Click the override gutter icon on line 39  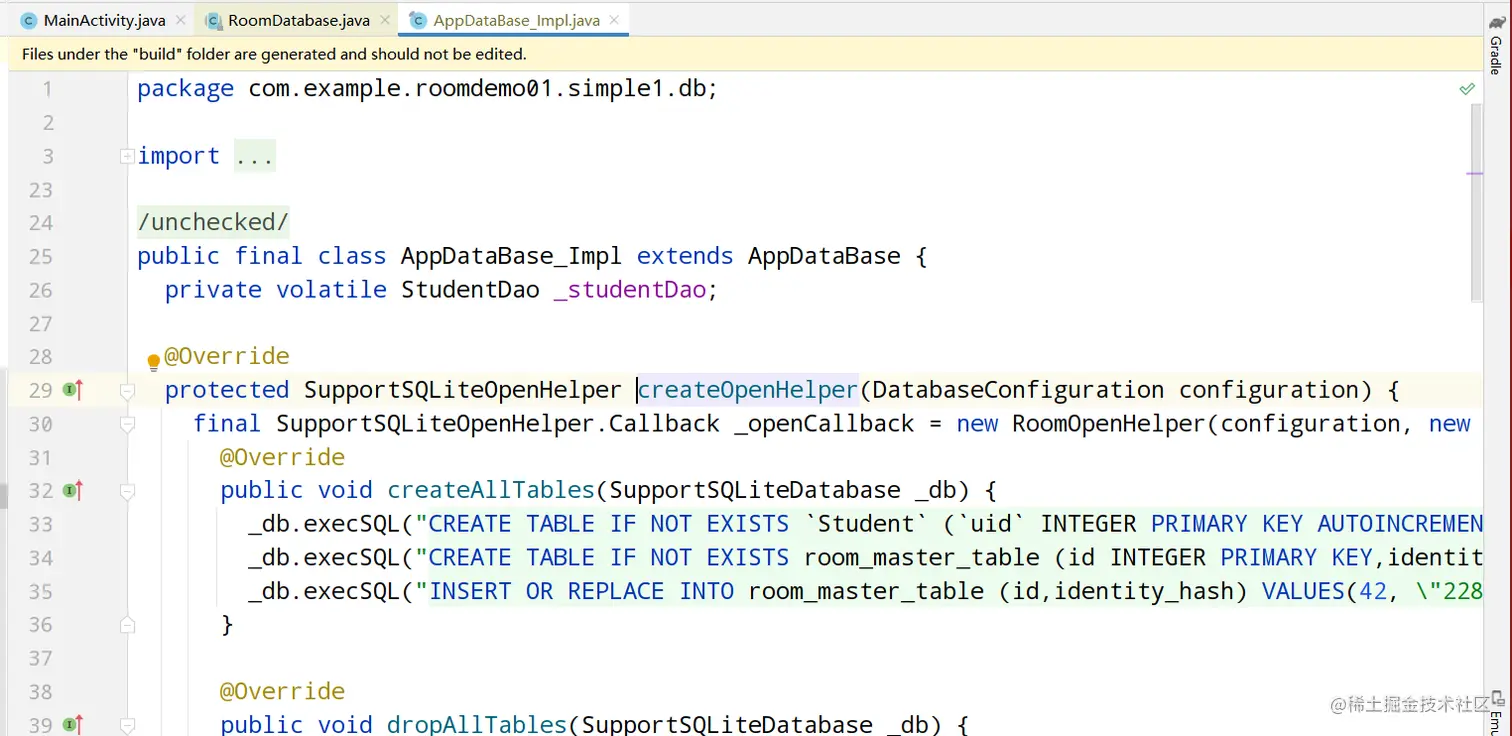[73, 724]
